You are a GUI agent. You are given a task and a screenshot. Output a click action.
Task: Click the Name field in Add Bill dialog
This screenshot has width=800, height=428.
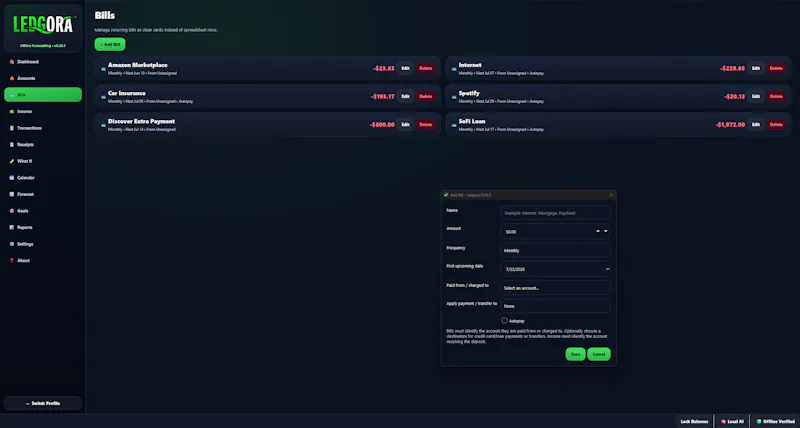tap(555, 213)
